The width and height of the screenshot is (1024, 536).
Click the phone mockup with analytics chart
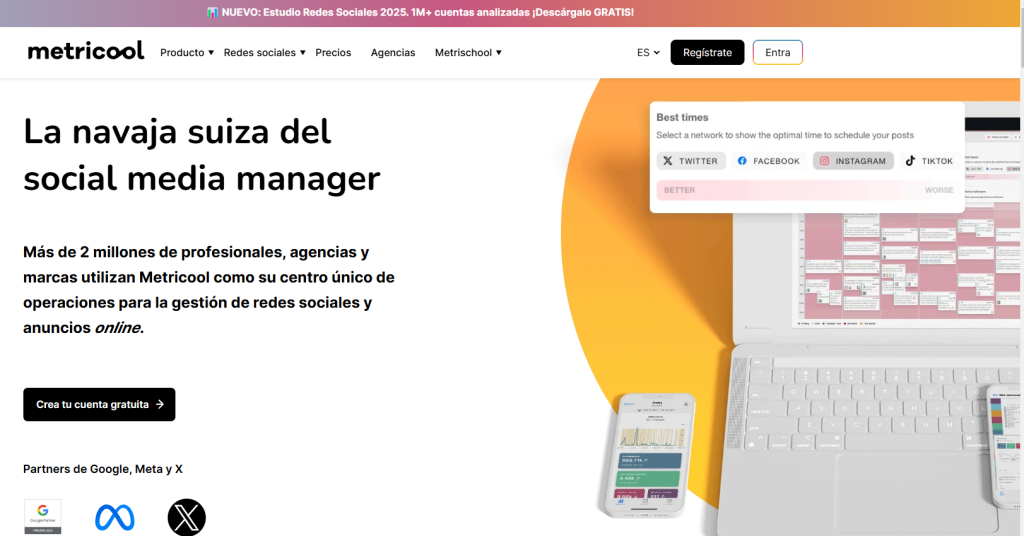(x=650, y=454)
